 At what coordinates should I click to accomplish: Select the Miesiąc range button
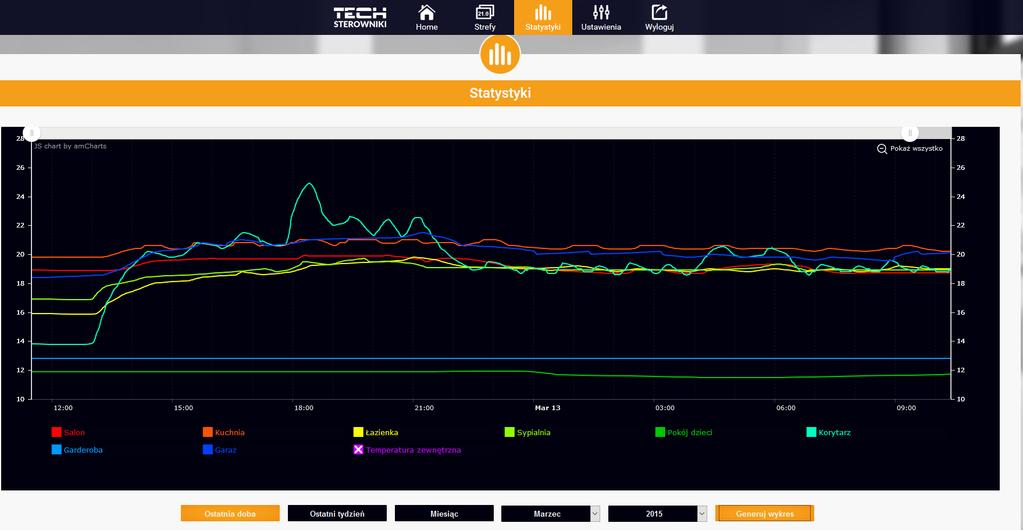pos(444,514)
